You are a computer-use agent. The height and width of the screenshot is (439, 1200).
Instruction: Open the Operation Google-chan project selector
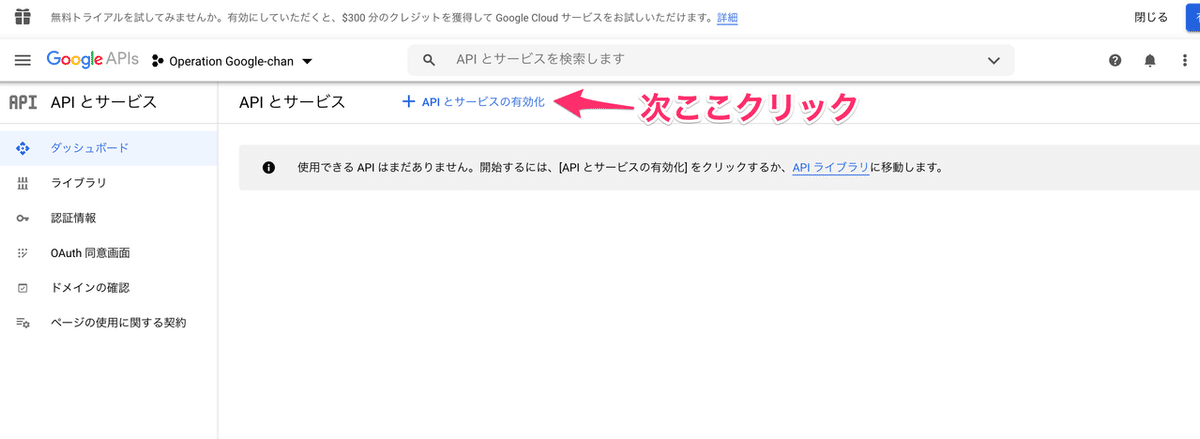pos(232,61)
